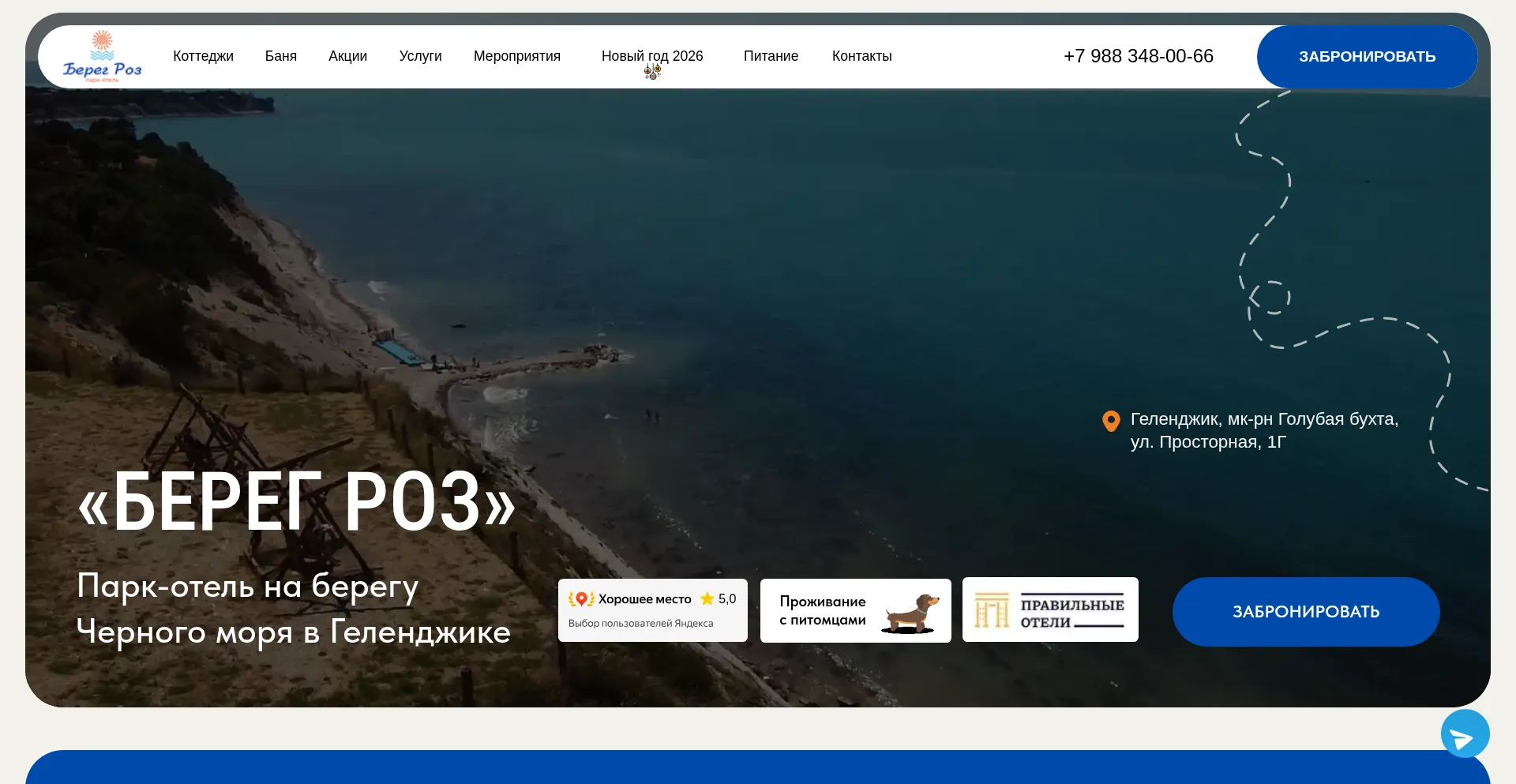1516x784 pixels.
Task: Click the location pin next to the address
Action: pyautogui.click(x=1111, y=421)
